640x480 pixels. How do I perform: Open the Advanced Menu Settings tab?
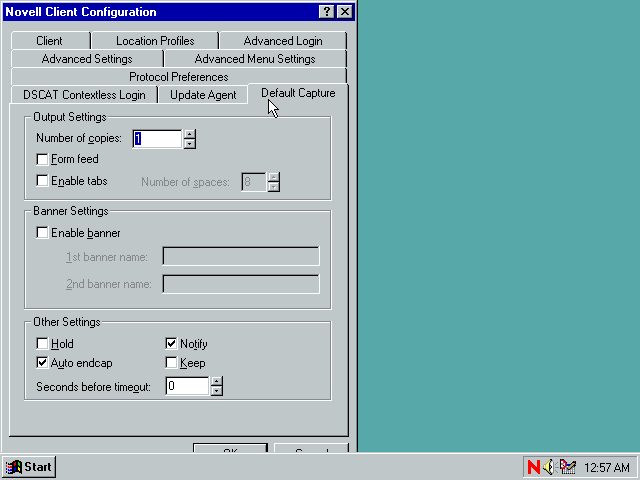[x=255, y=59]
